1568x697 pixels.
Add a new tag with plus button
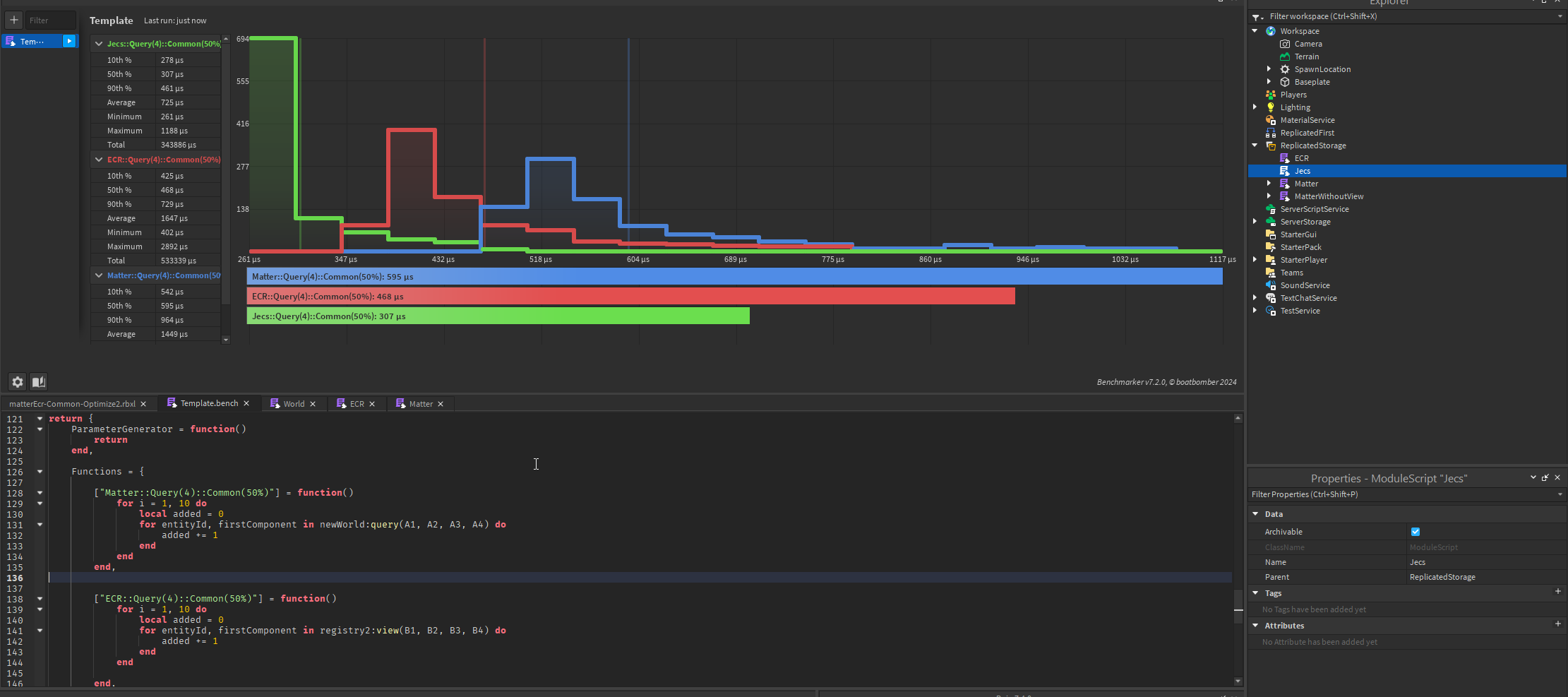tap(1558, 592)
